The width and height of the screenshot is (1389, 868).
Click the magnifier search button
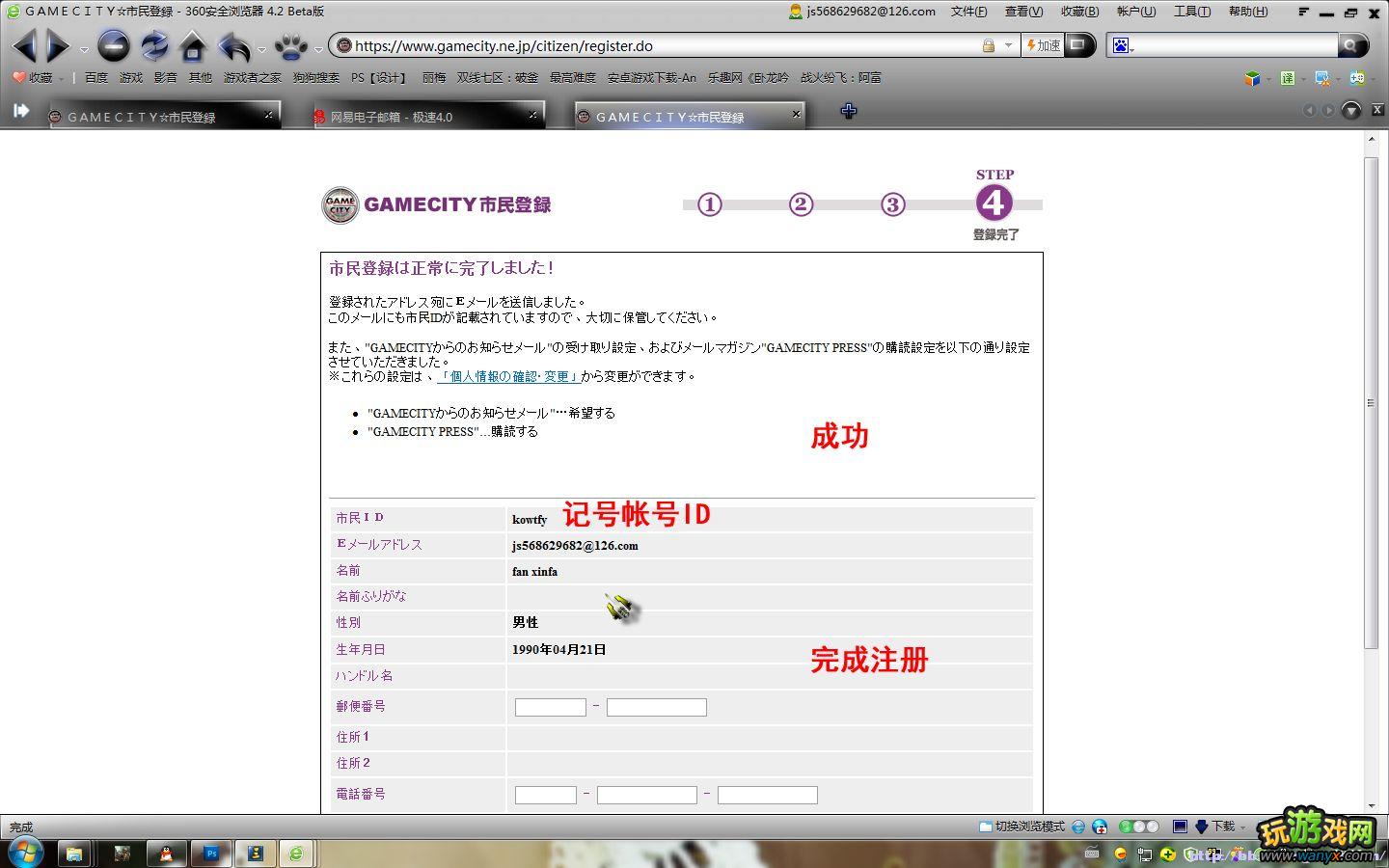click(x=1351, y=45)
